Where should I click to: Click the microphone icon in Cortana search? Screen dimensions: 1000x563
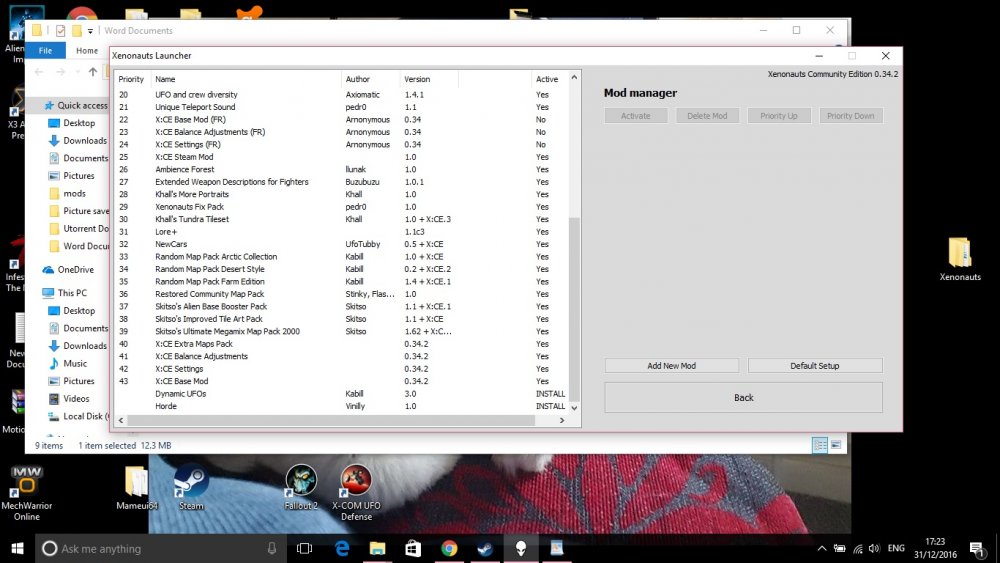[272, 548]
